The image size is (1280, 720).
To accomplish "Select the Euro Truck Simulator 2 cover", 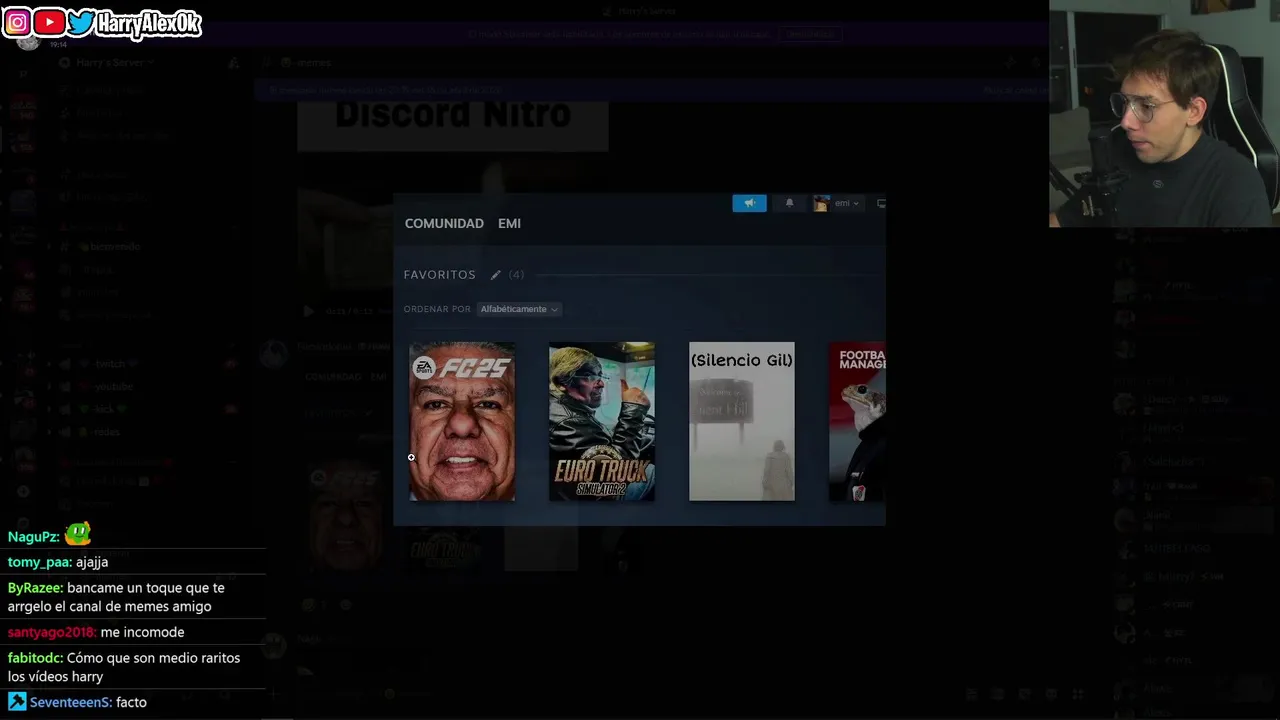I will [x=602, y=421].
